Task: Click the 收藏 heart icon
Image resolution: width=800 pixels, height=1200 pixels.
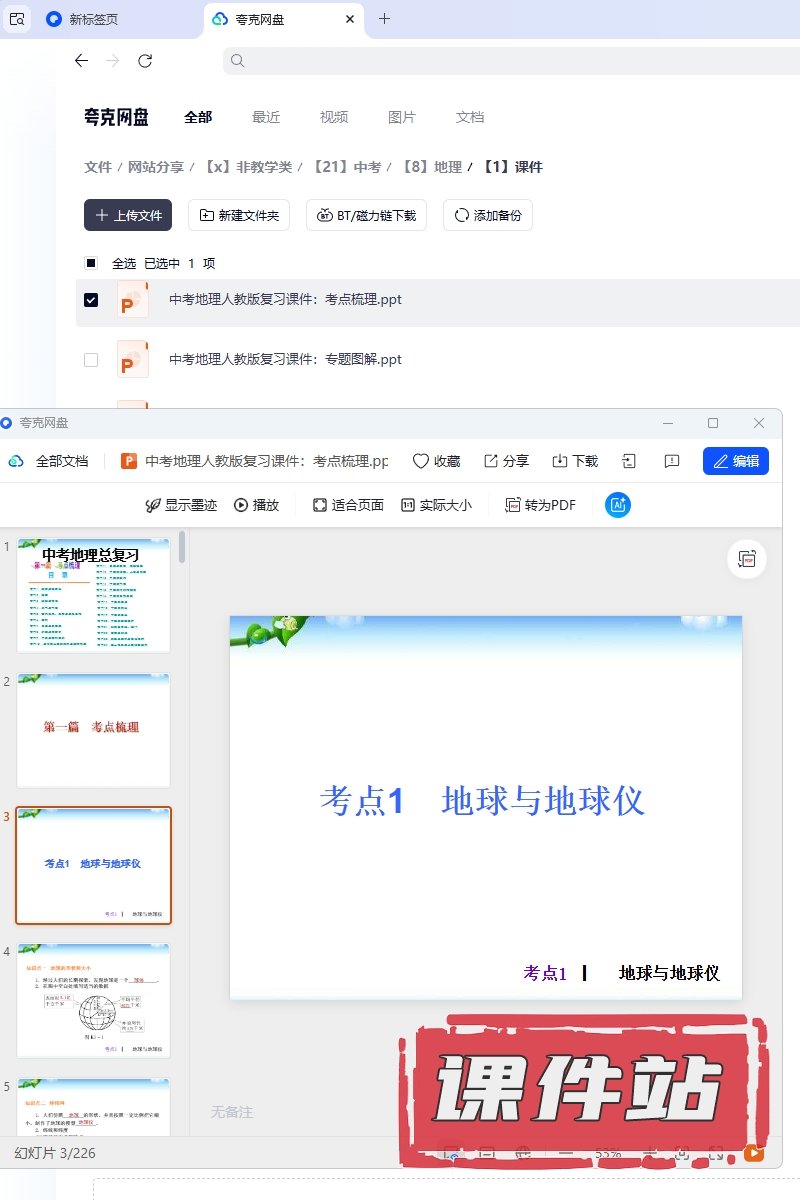Action: tap(421, 461)
